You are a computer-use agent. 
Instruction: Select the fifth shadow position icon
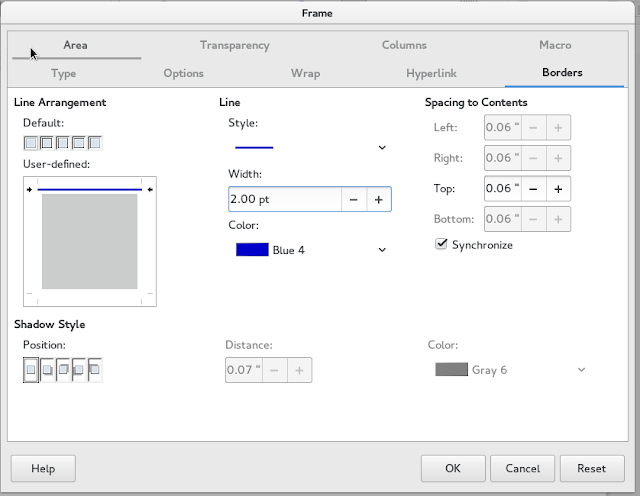95,370
